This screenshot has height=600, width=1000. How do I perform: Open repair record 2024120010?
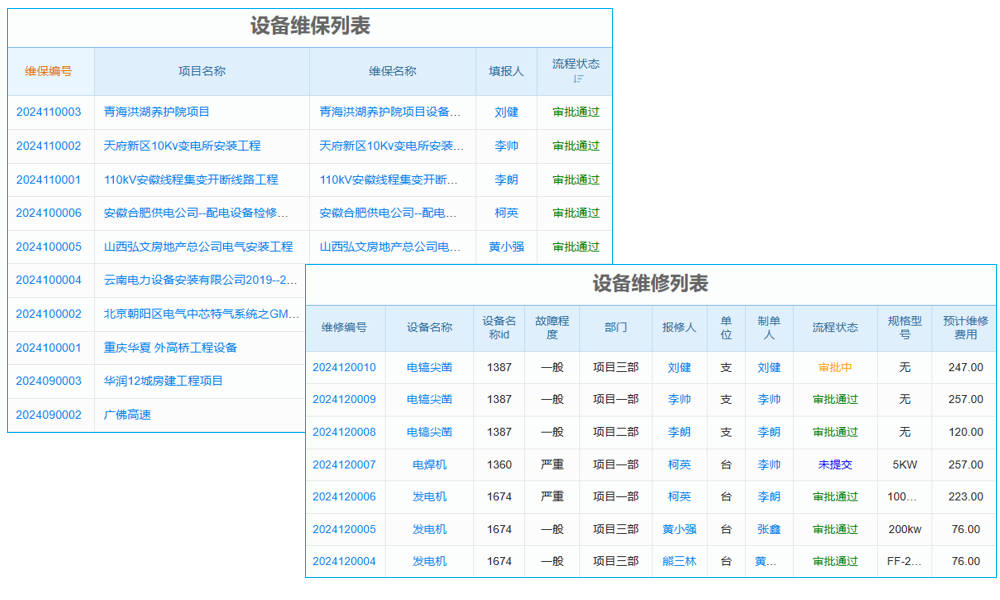click(346, 368)
